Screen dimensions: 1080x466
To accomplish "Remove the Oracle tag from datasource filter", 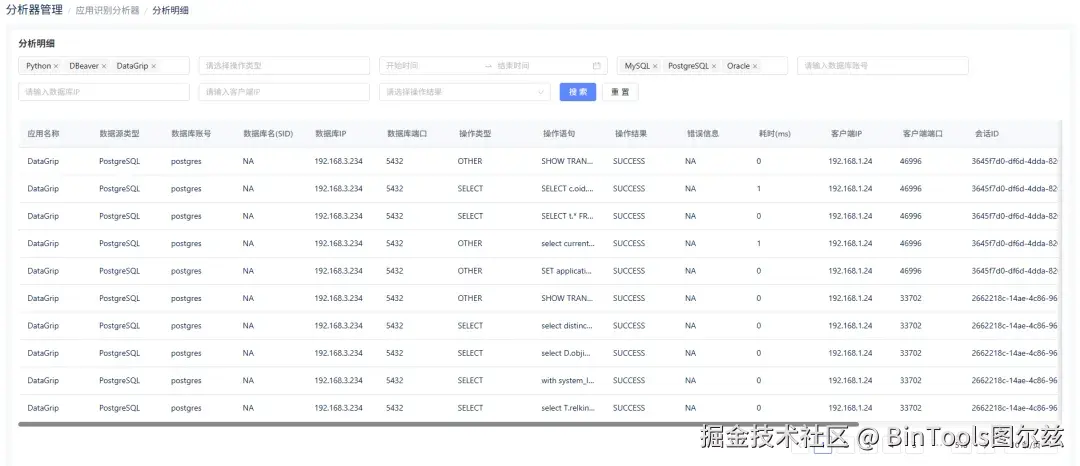I will click(x=755, y=66).
